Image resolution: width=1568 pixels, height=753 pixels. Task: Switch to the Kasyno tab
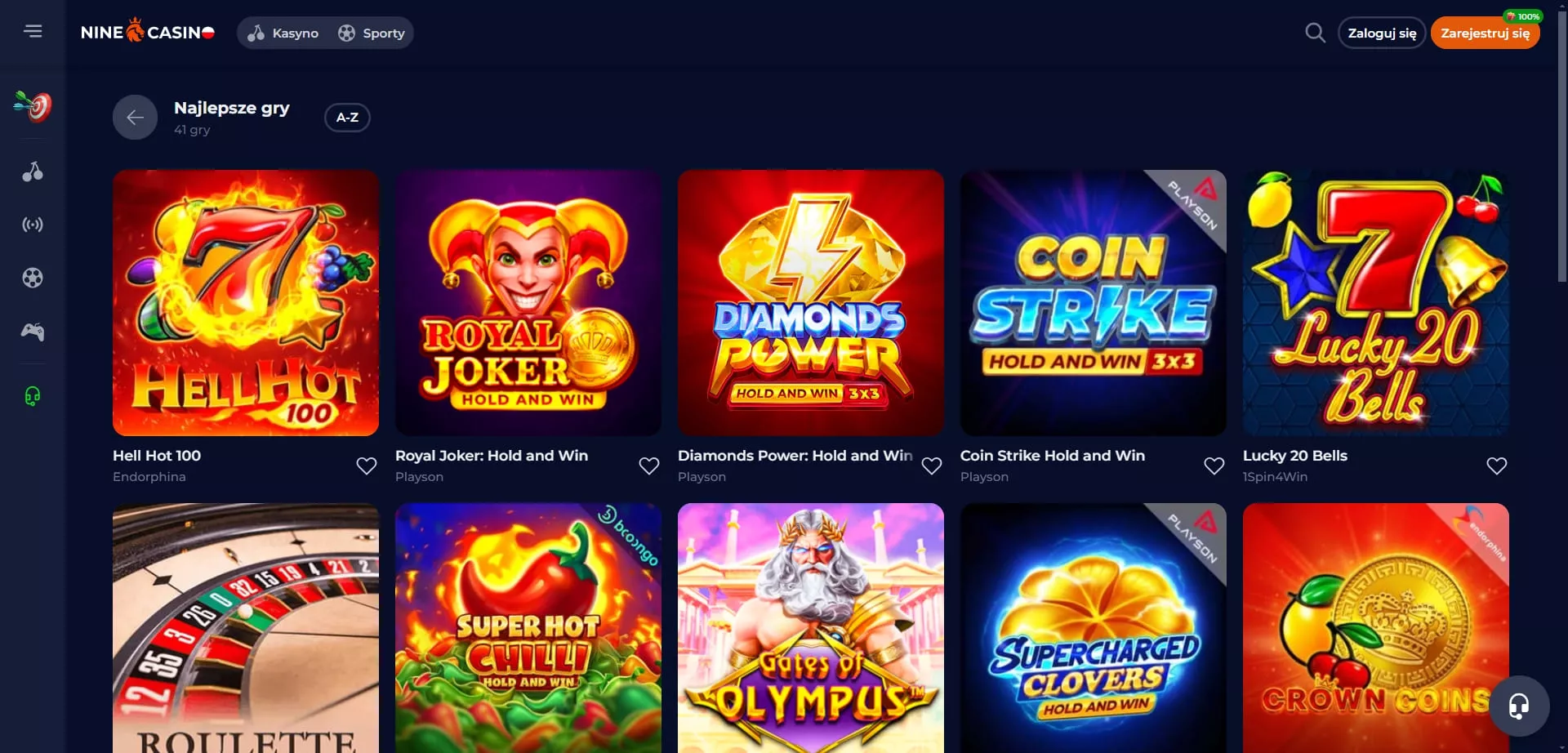pyautogui.click(x=283, y=33)
